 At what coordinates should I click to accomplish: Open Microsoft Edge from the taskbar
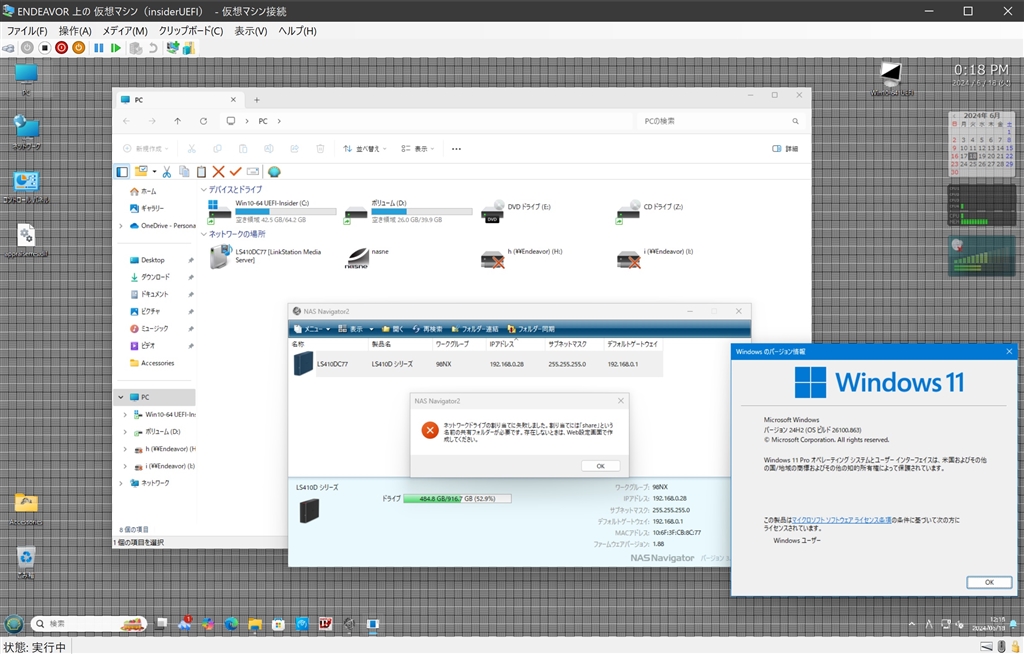click(x=231, y=624)
